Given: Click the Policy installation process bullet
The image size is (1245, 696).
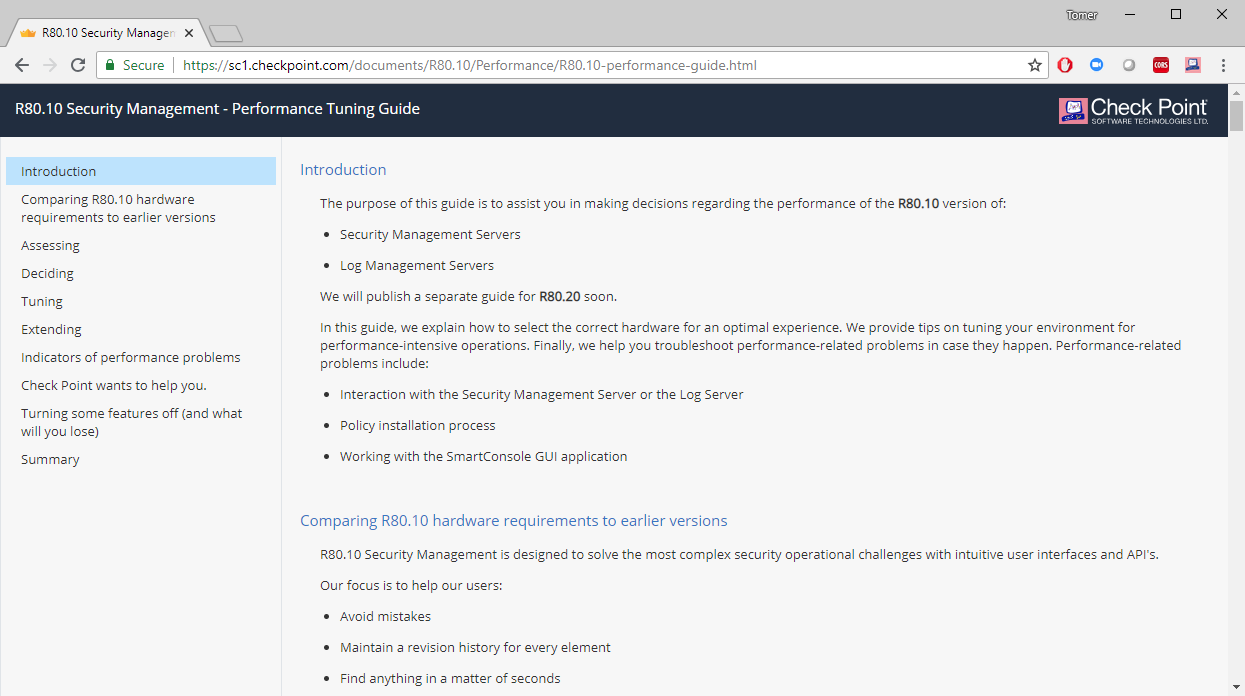Looking at the screenshot, I should 418,425.
